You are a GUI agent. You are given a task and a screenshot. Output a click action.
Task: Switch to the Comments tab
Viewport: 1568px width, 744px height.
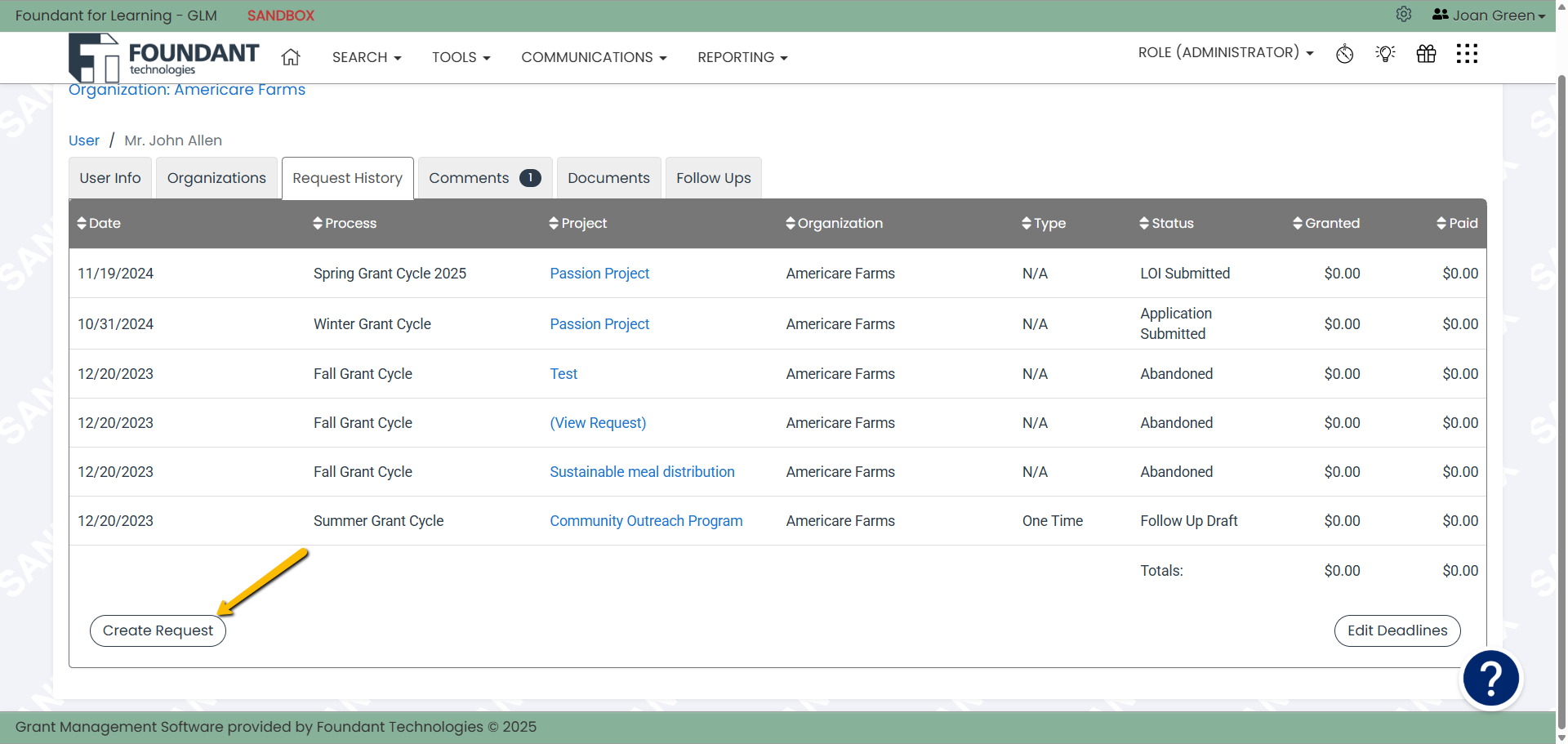tap(469, 177)
